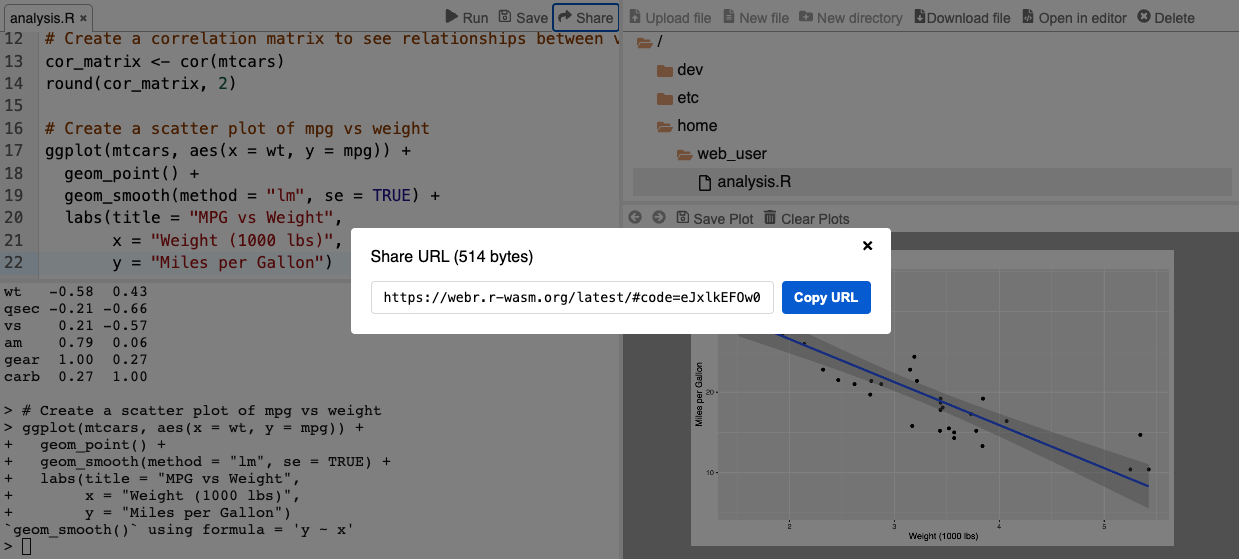Run the R script
The image size is (1239, 559).
click(467, 17)
